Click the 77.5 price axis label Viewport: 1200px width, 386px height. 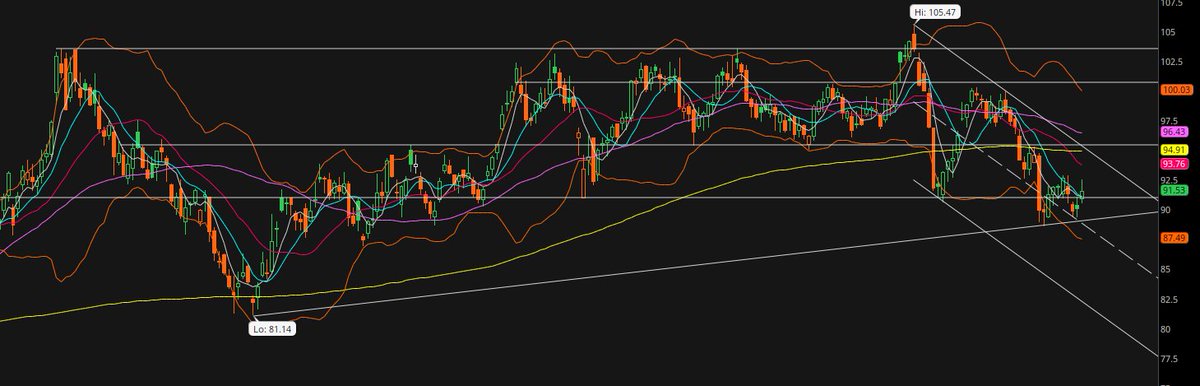pyautogui.click(x=1169, y=358)
